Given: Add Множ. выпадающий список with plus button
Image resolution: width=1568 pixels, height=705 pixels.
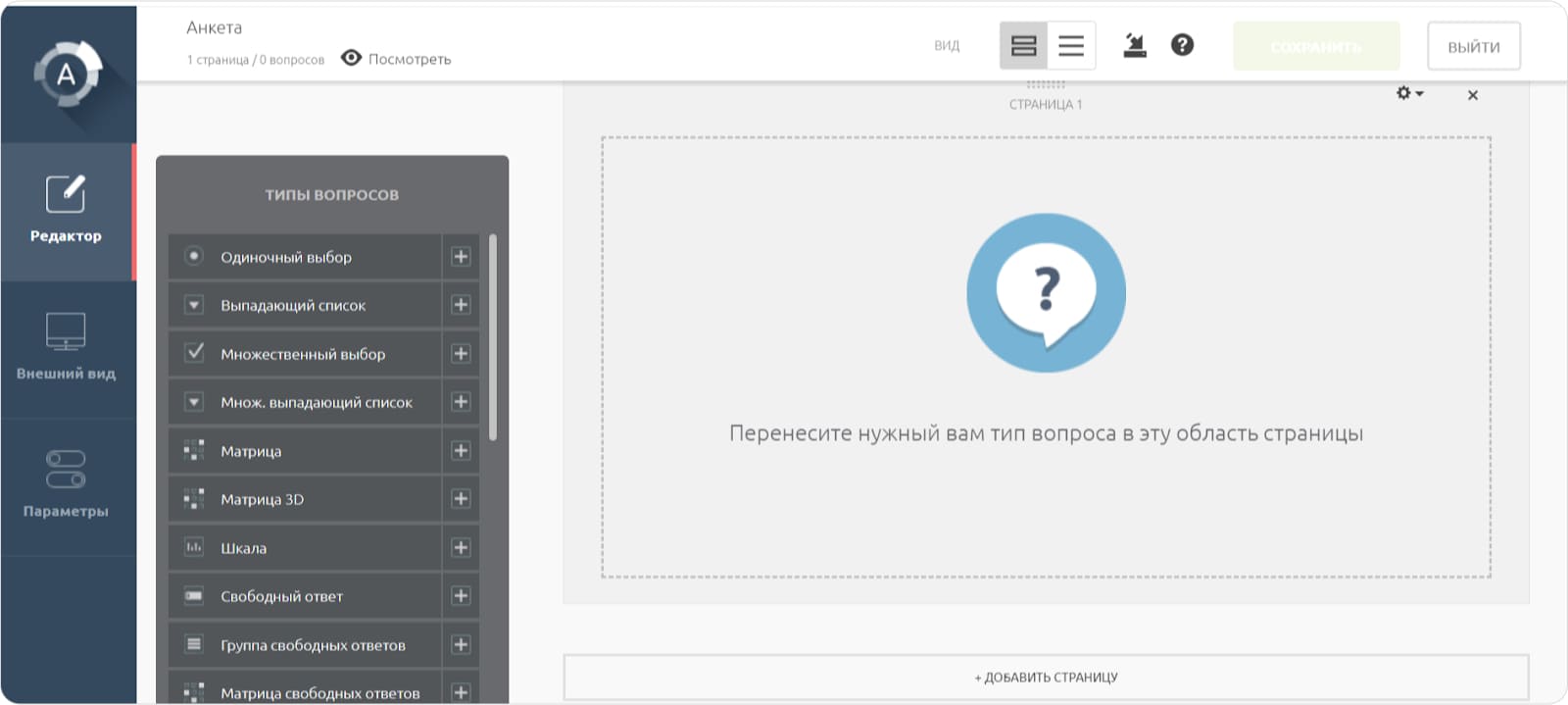Looking at the screenshot, I should pos(461,402).
